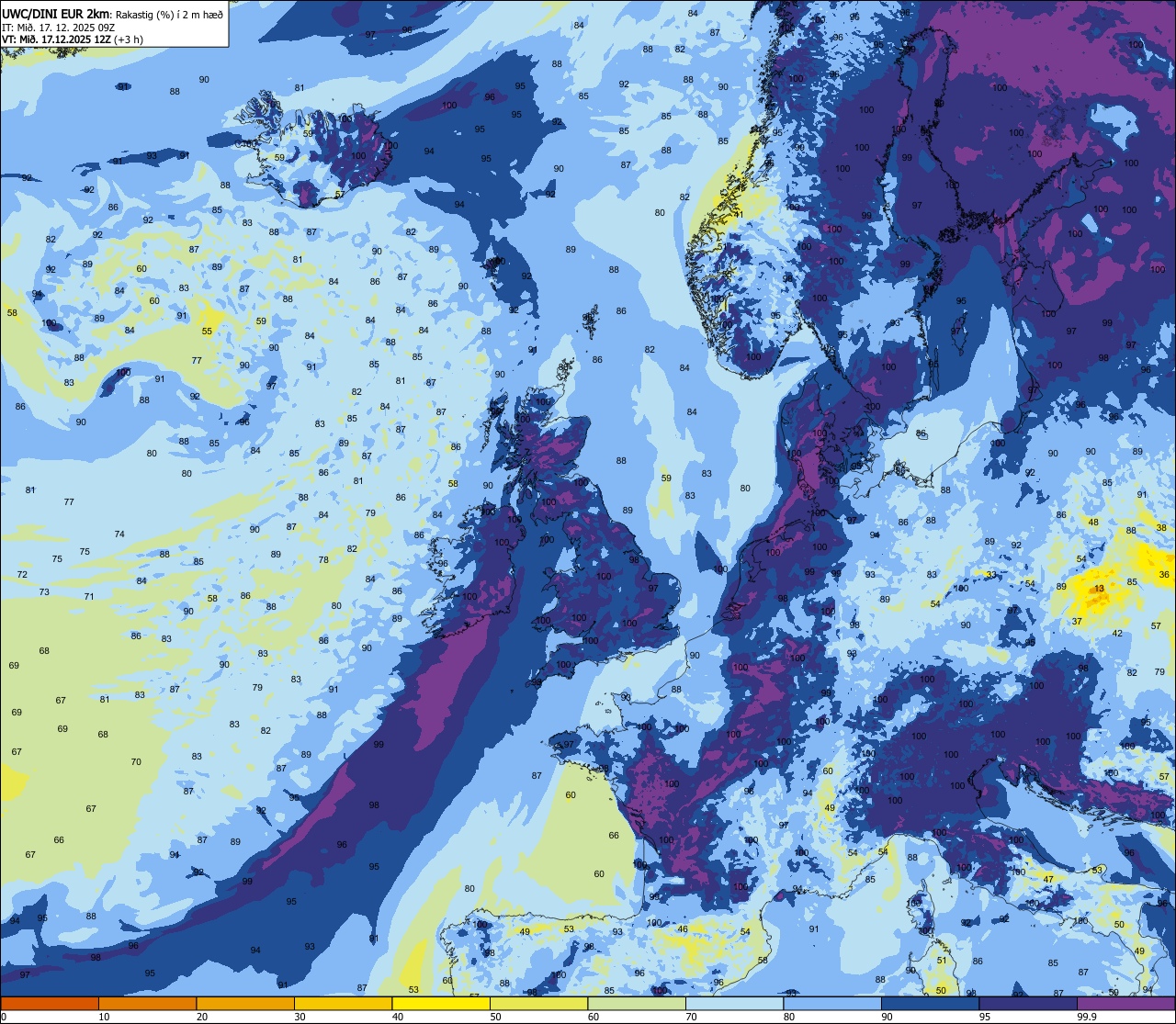Click the "48" humidity value on the map
Image resolution: width=1176 pixels, height=1024 pixels.
pos(1093,523)
